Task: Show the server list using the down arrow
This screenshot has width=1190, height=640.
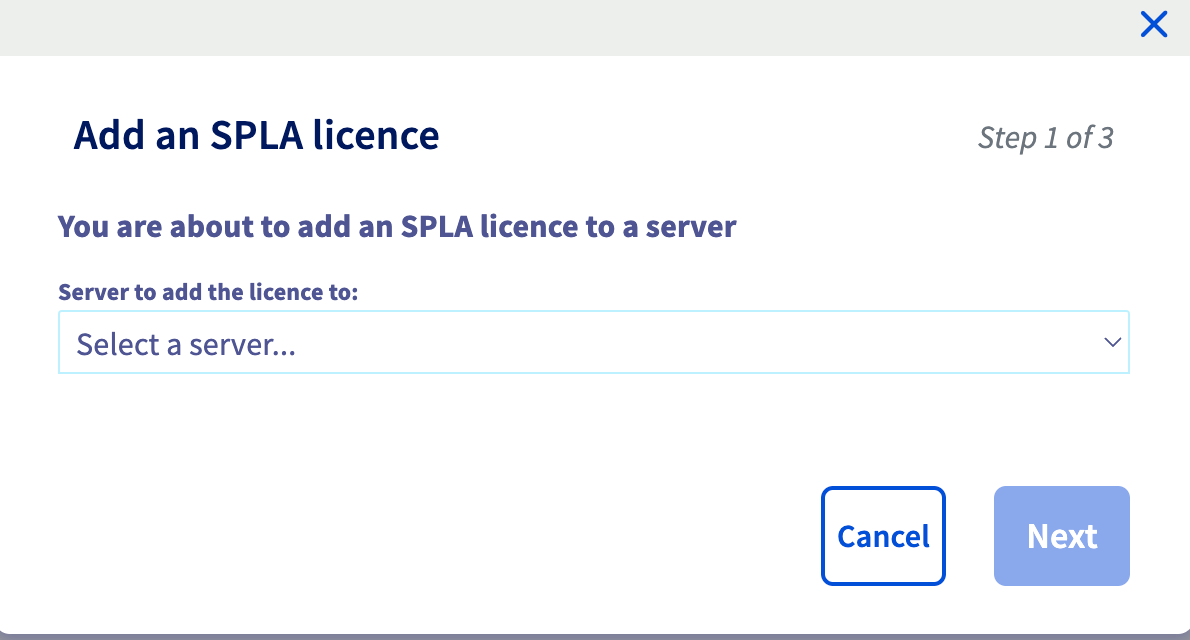Action: click(x=1112, y=343)
